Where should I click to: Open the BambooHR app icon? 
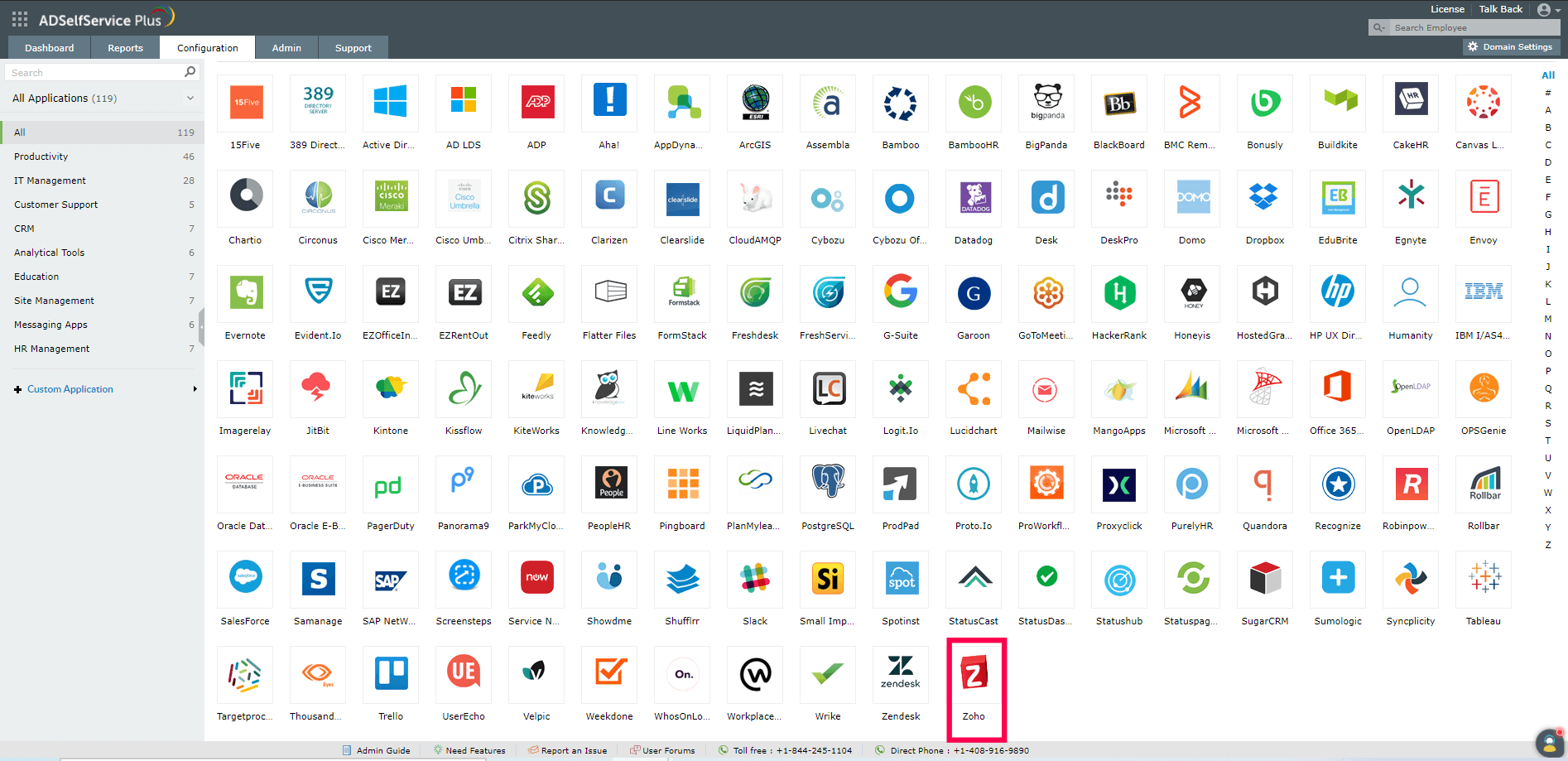click(x=974, y=103)
